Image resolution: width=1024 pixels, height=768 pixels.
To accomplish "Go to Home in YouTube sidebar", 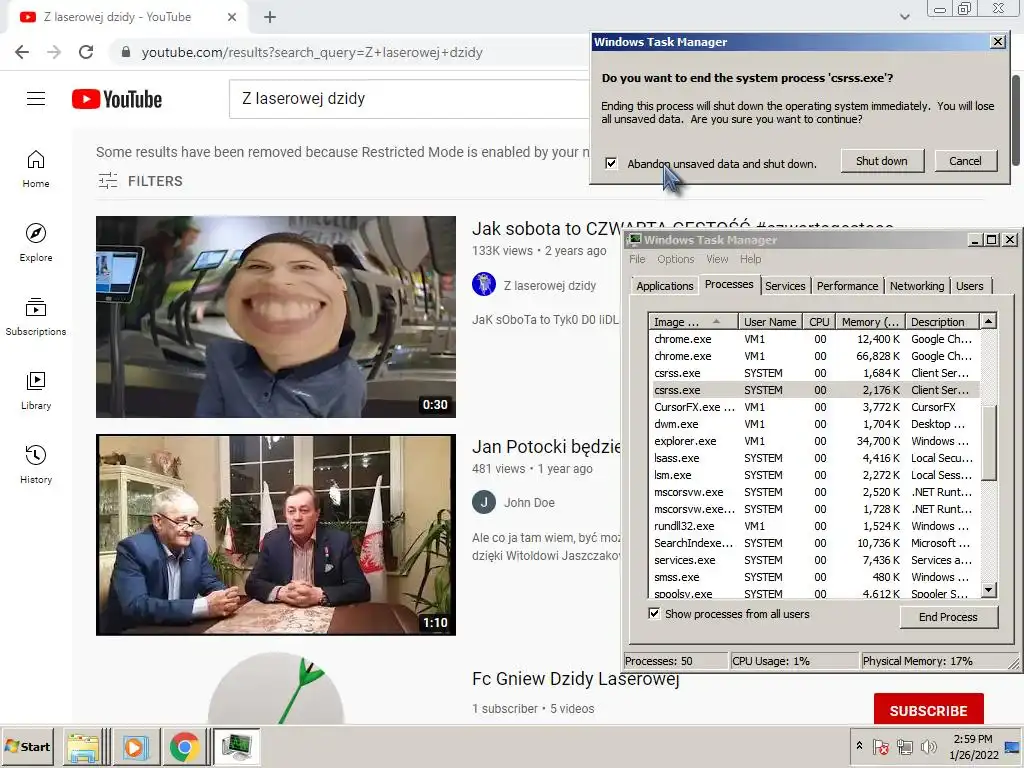I will pos(36,169).
